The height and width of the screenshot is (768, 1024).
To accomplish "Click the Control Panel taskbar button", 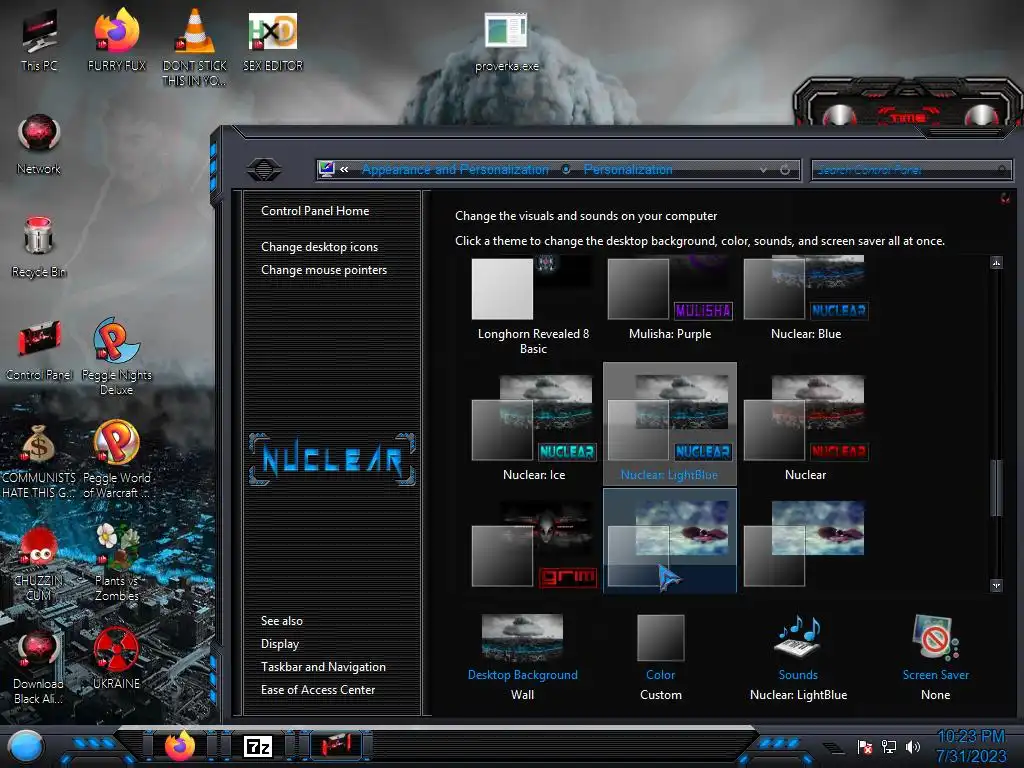I will pos(336,745).
